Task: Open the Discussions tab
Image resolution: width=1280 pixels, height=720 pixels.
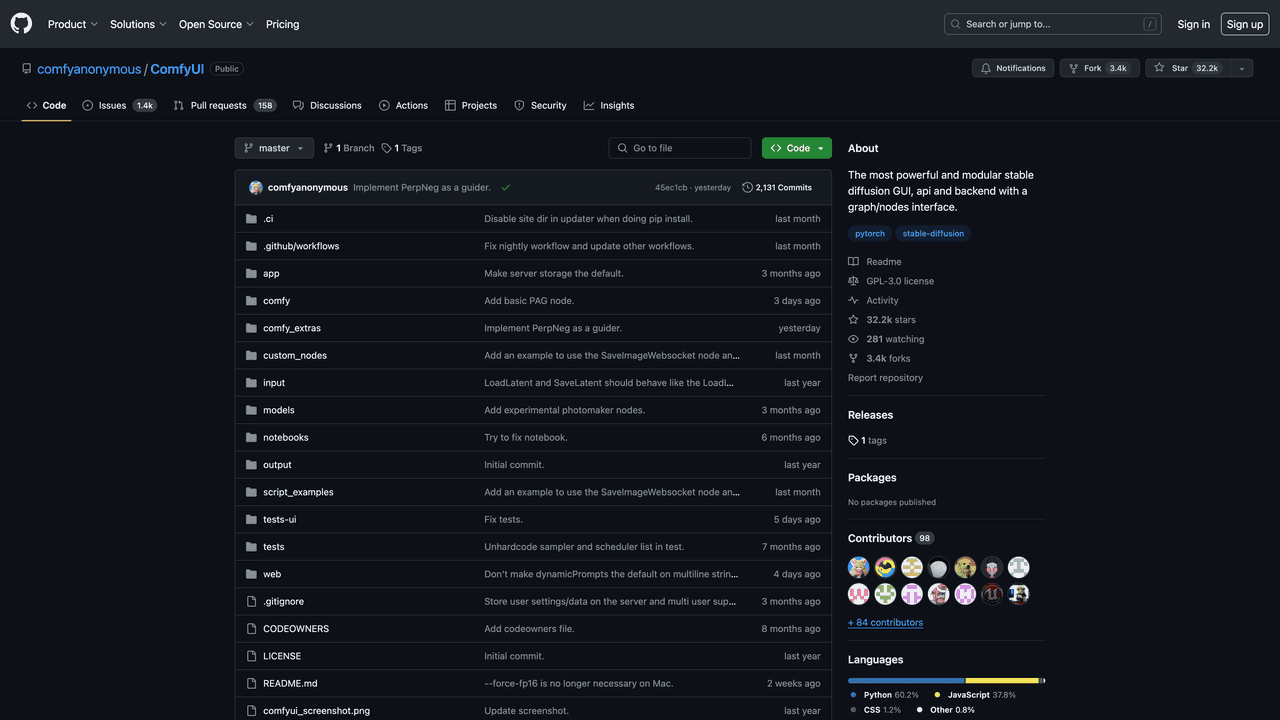Action: 327,105
